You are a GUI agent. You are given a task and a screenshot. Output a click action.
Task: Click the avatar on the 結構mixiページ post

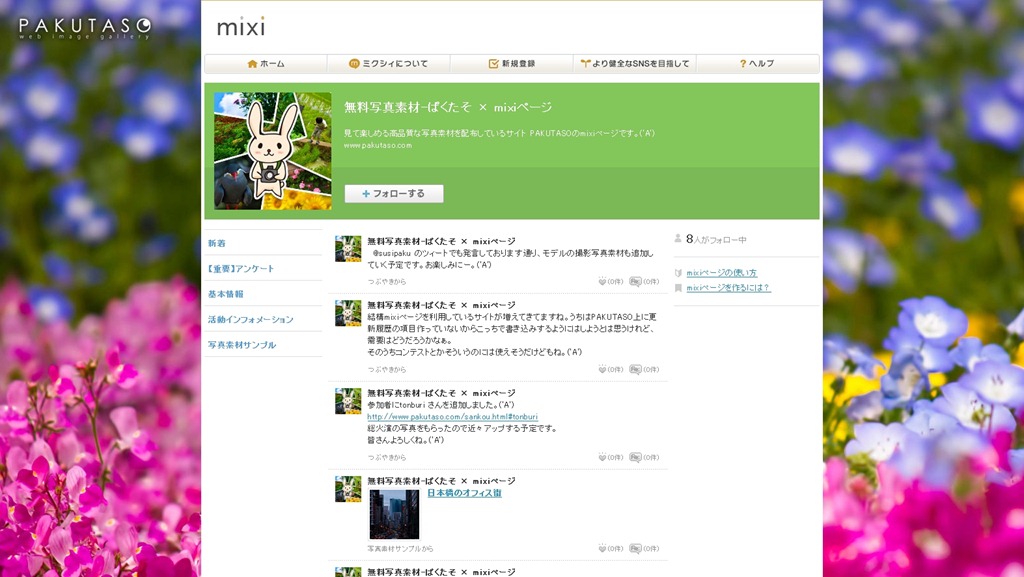tap(348, 313)
